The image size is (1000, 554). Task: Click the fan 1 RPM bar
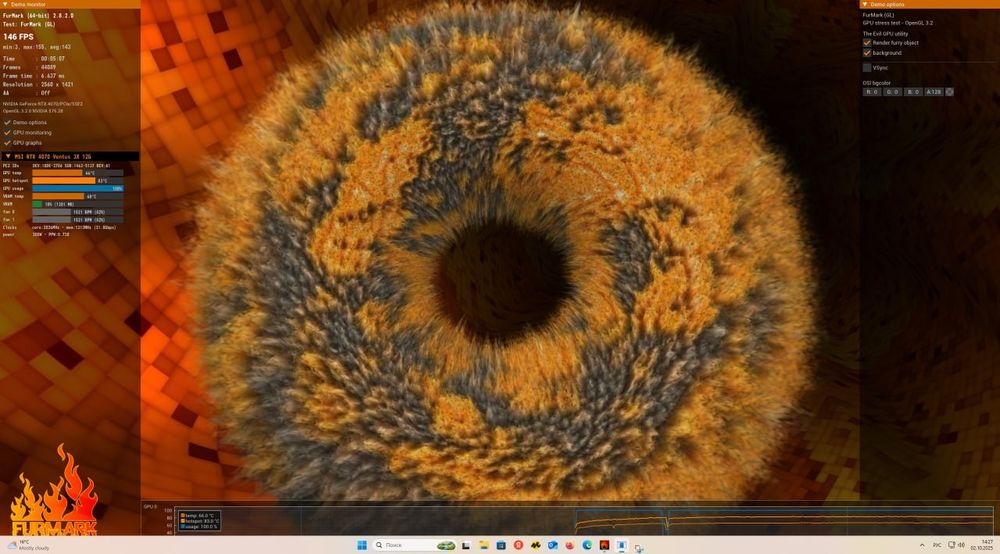[78, 219]
